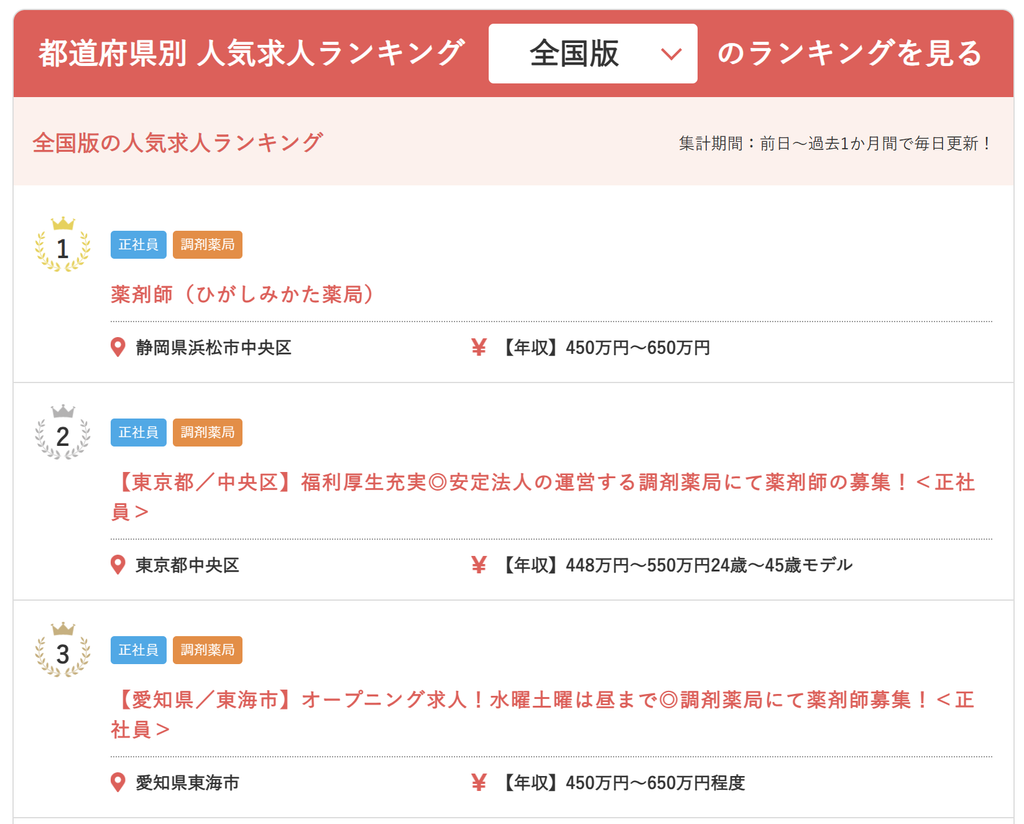Click the 都道府県別 人気求人ランキング title

[251, 54]
